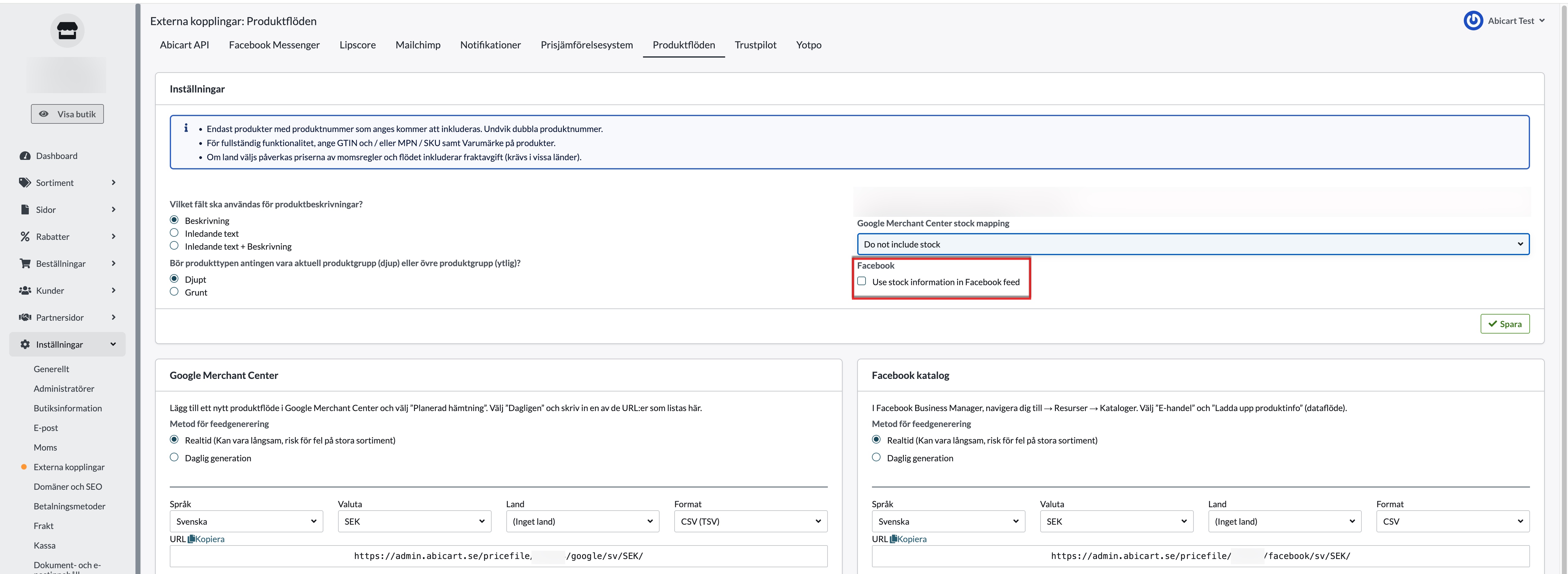Open Valuta dropdown in Facebook katalog
Screen dimensions: 1568x574
(x=1116, y=521)
